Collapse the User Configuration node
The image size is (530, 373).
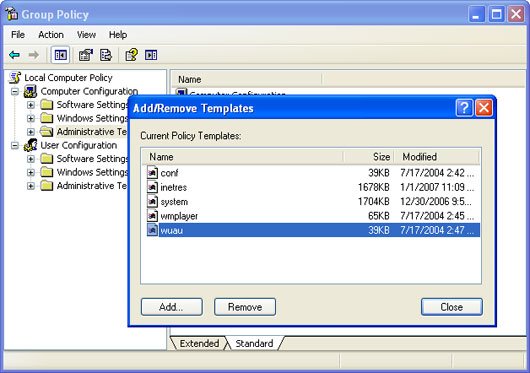click(x=15, y=146)
